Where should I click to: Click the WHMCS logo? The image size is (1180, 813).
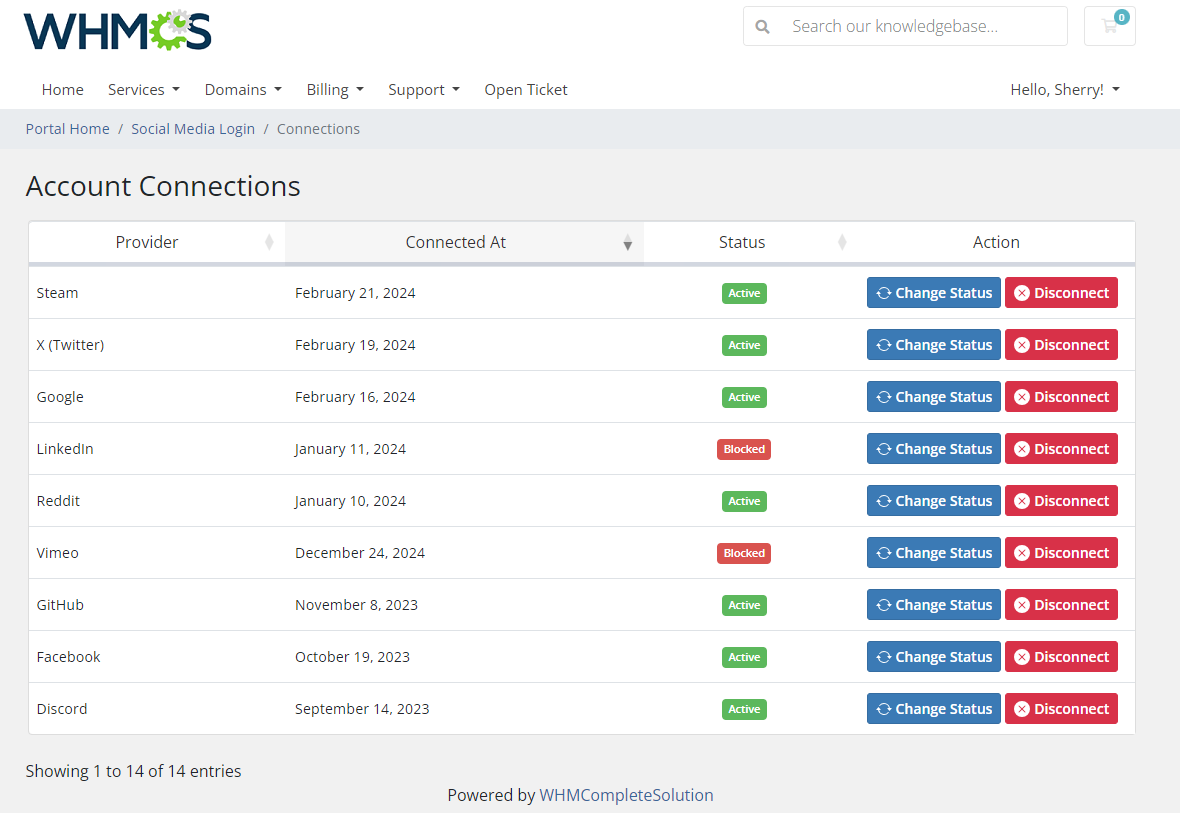(x=117, y=31)
